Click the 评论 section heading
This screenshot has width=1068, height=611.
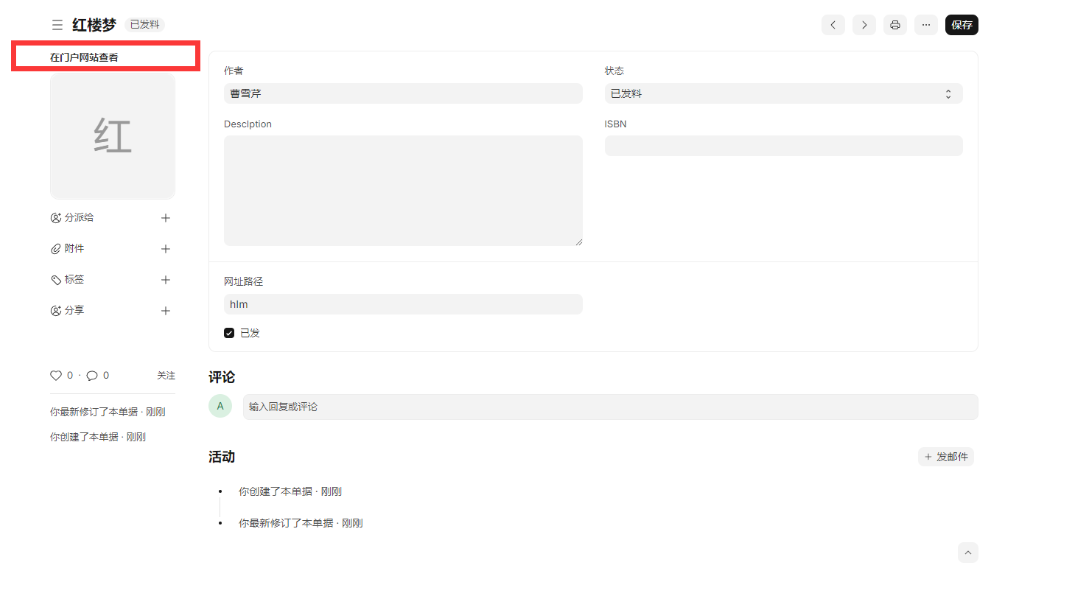[221, 377]
